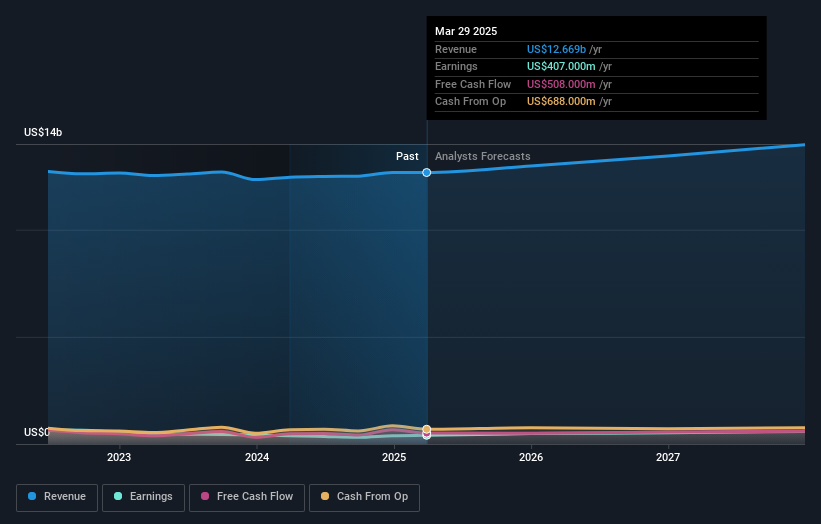Click the Free Cash Flow label in tooltip
Viewport: 821px width, 524px height.
473,84
